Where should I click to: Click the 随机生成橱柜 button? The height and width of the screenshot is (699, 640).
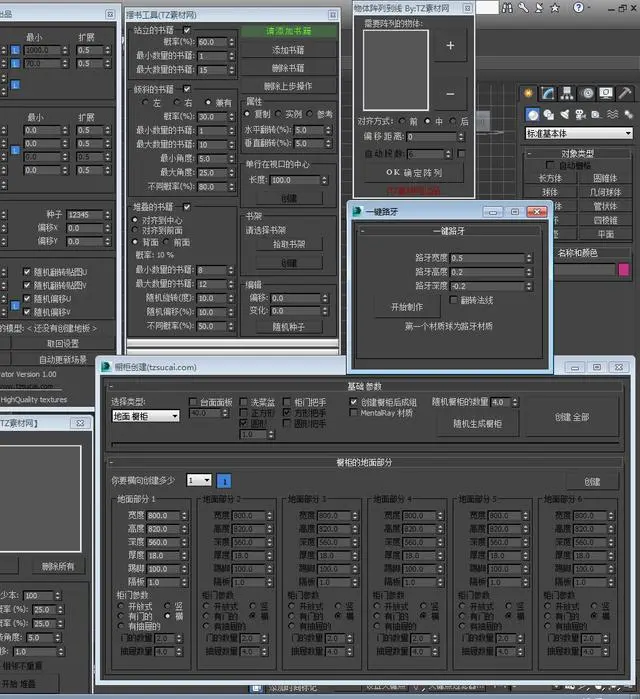[477, 424]
